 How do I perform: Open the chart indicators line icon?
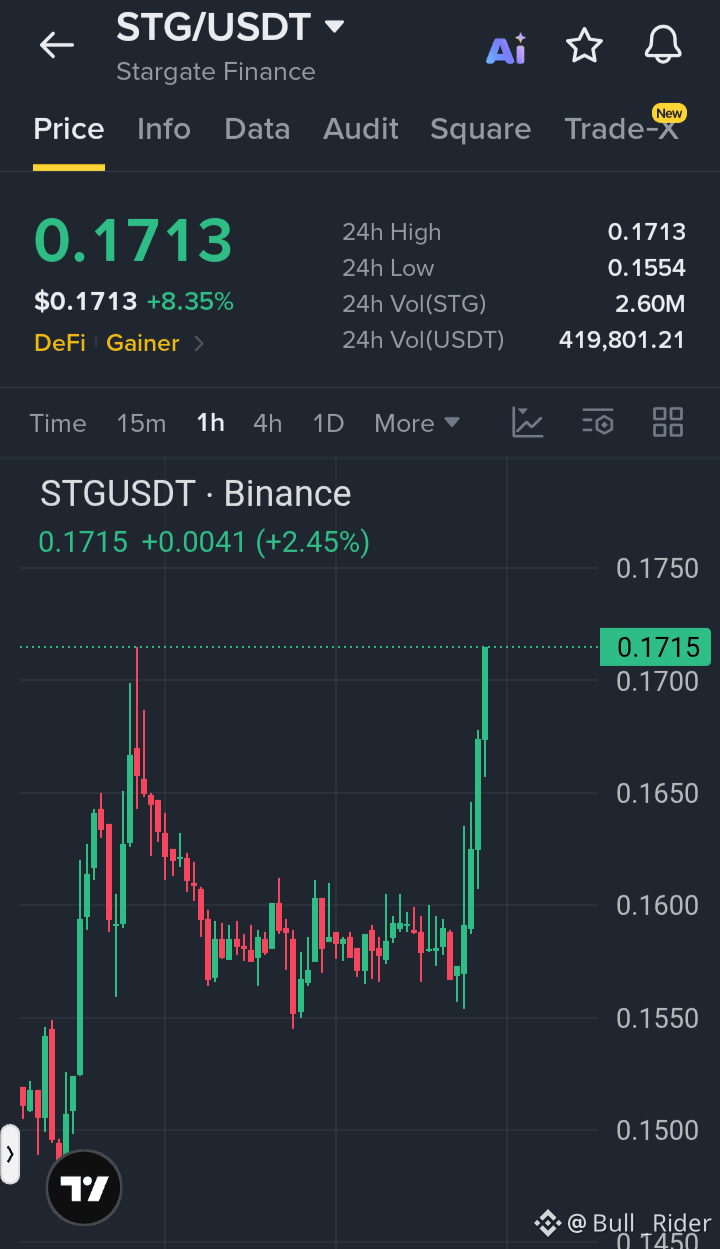point(528,422)
